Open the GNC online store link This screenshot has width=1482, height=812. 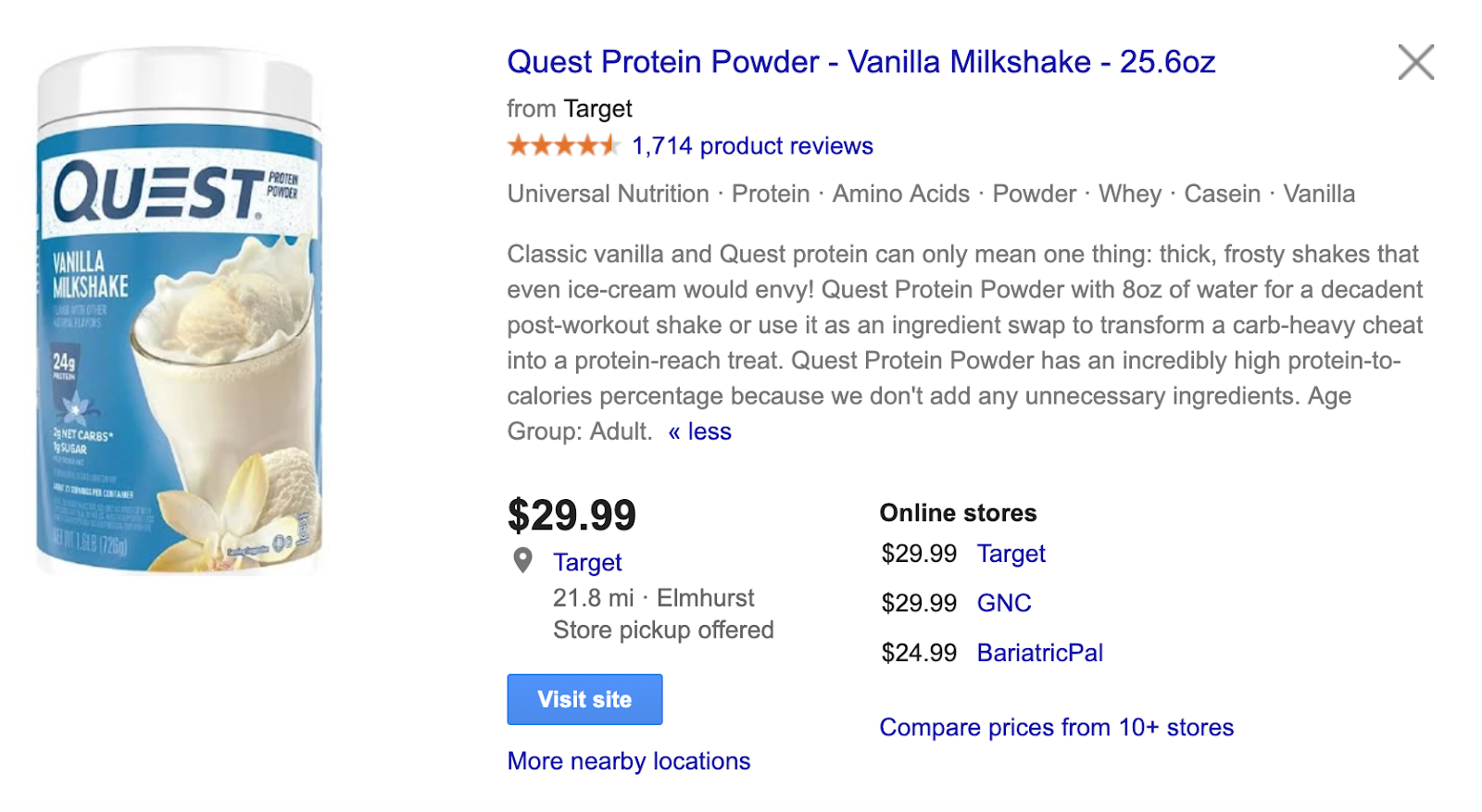[1004, 604]
